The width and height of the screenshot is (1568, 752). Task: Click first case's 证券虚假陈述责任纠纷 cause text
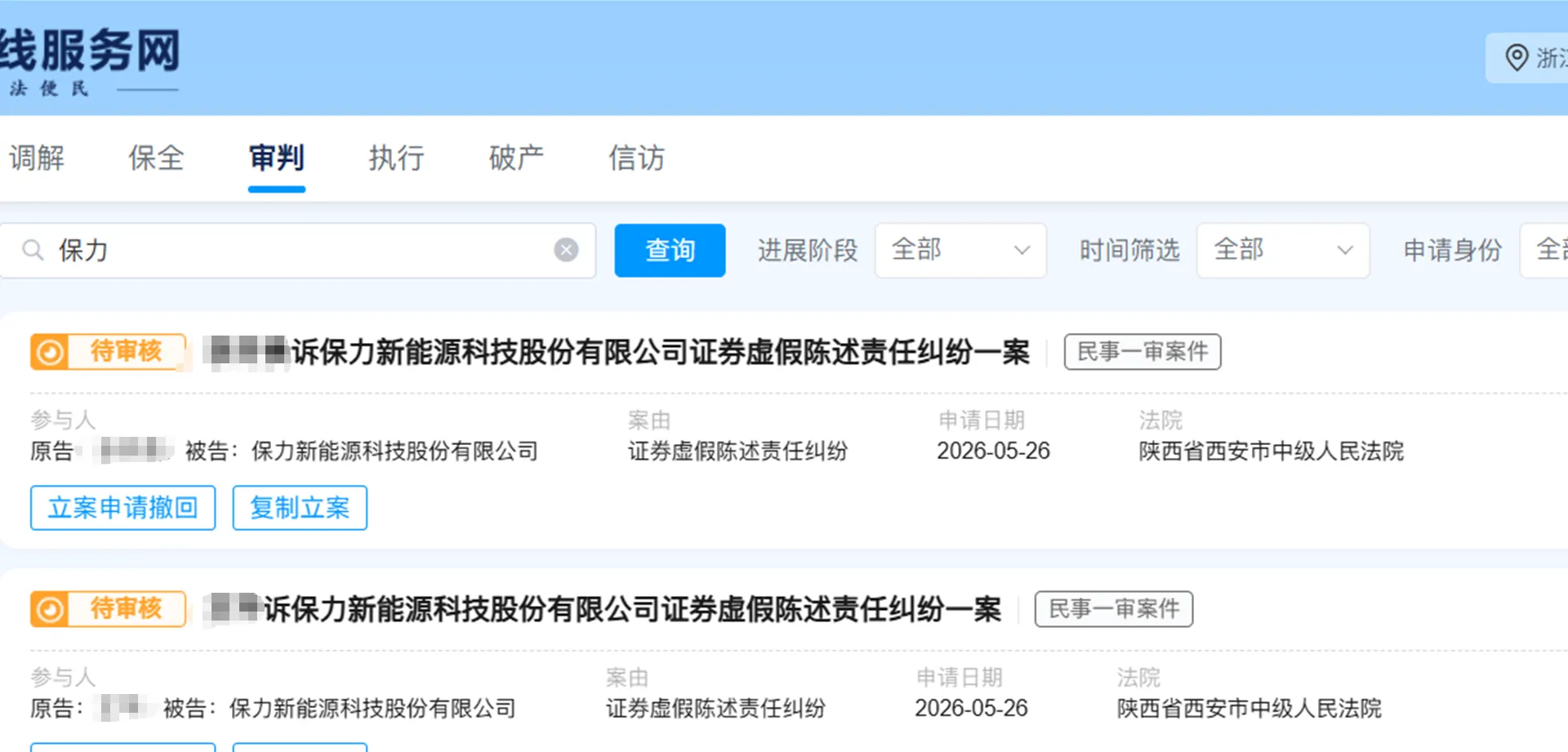click(737, 451)
